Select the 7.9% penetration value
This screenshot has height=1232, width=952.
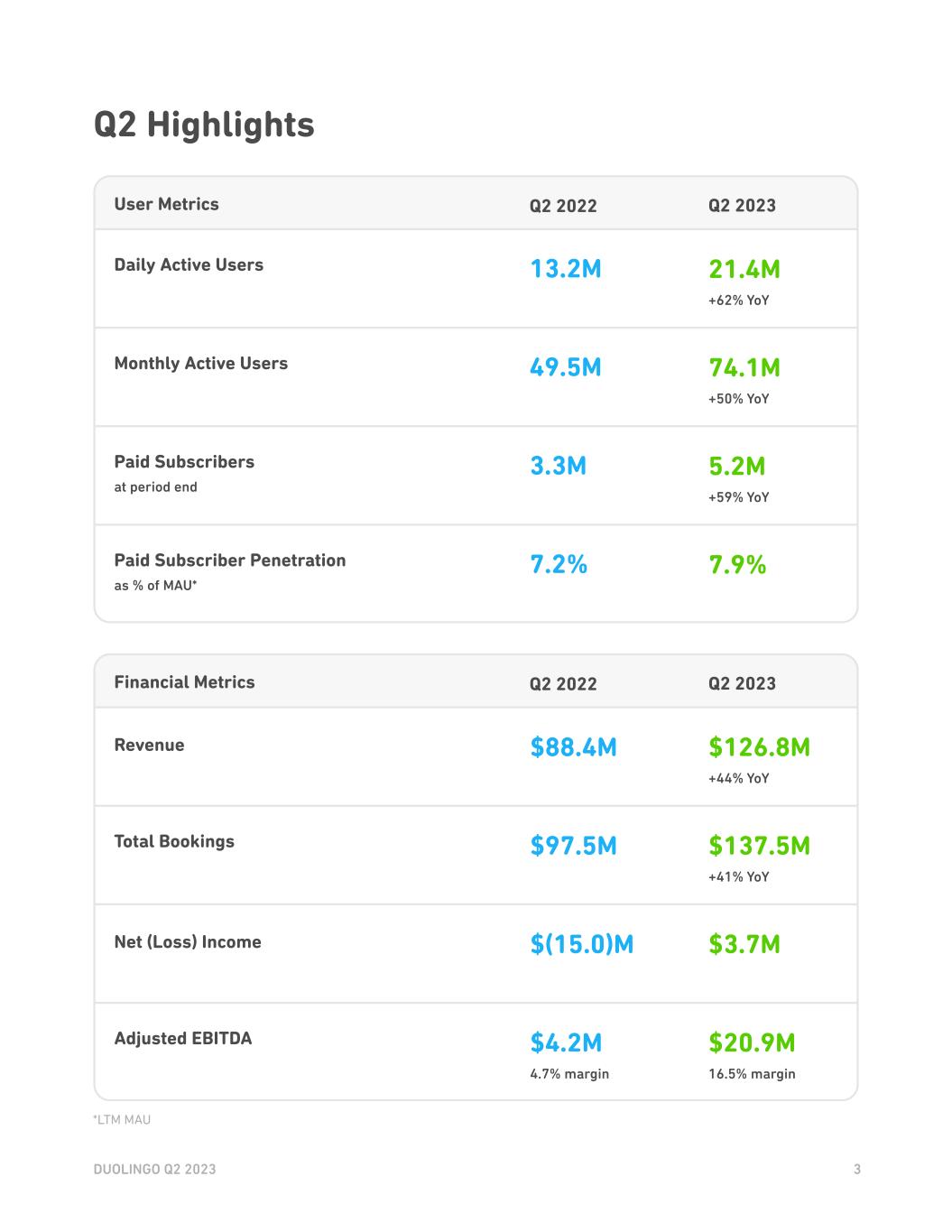737,565
